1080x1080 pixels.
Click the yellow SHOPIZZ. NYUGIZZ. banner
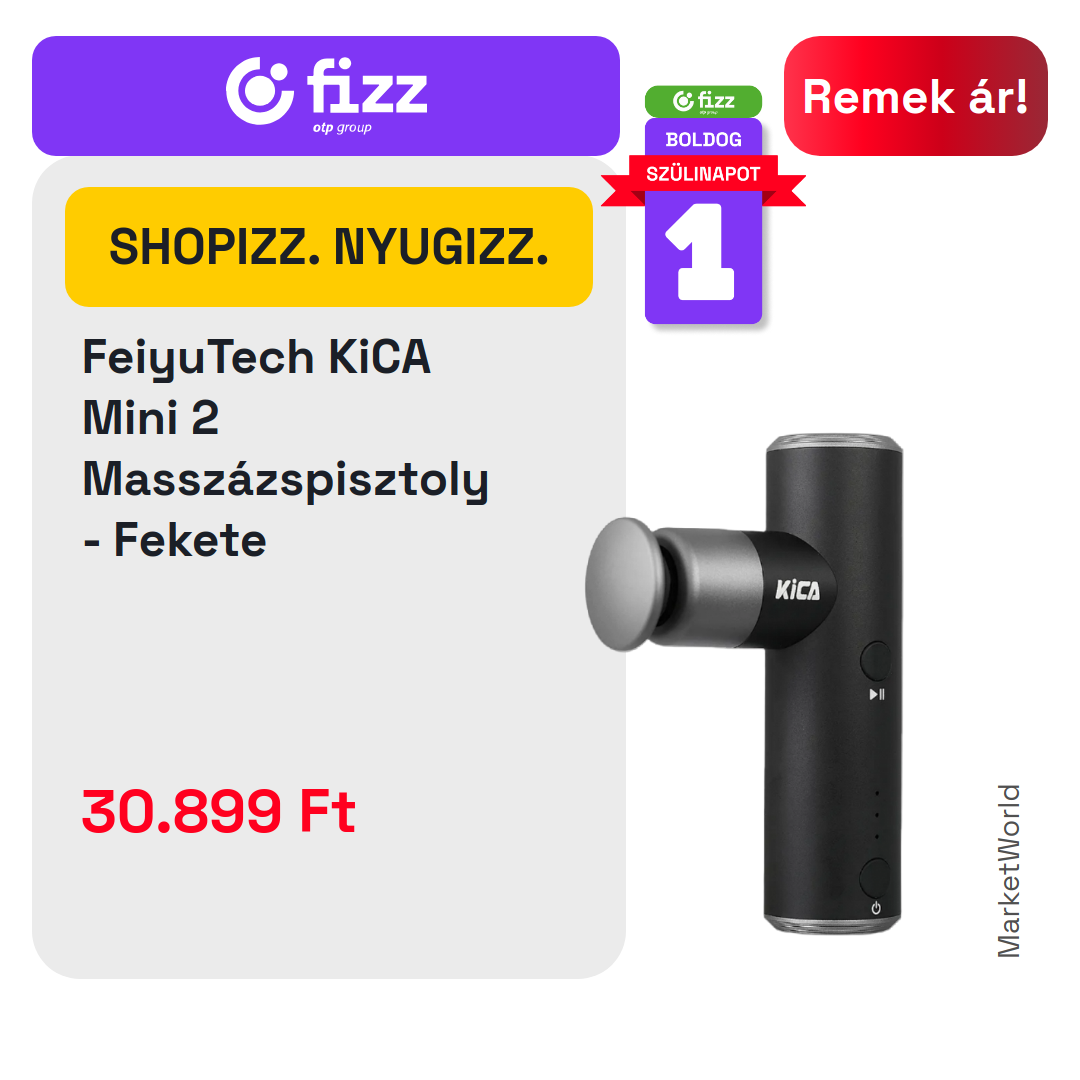click(x=329, y=247)
